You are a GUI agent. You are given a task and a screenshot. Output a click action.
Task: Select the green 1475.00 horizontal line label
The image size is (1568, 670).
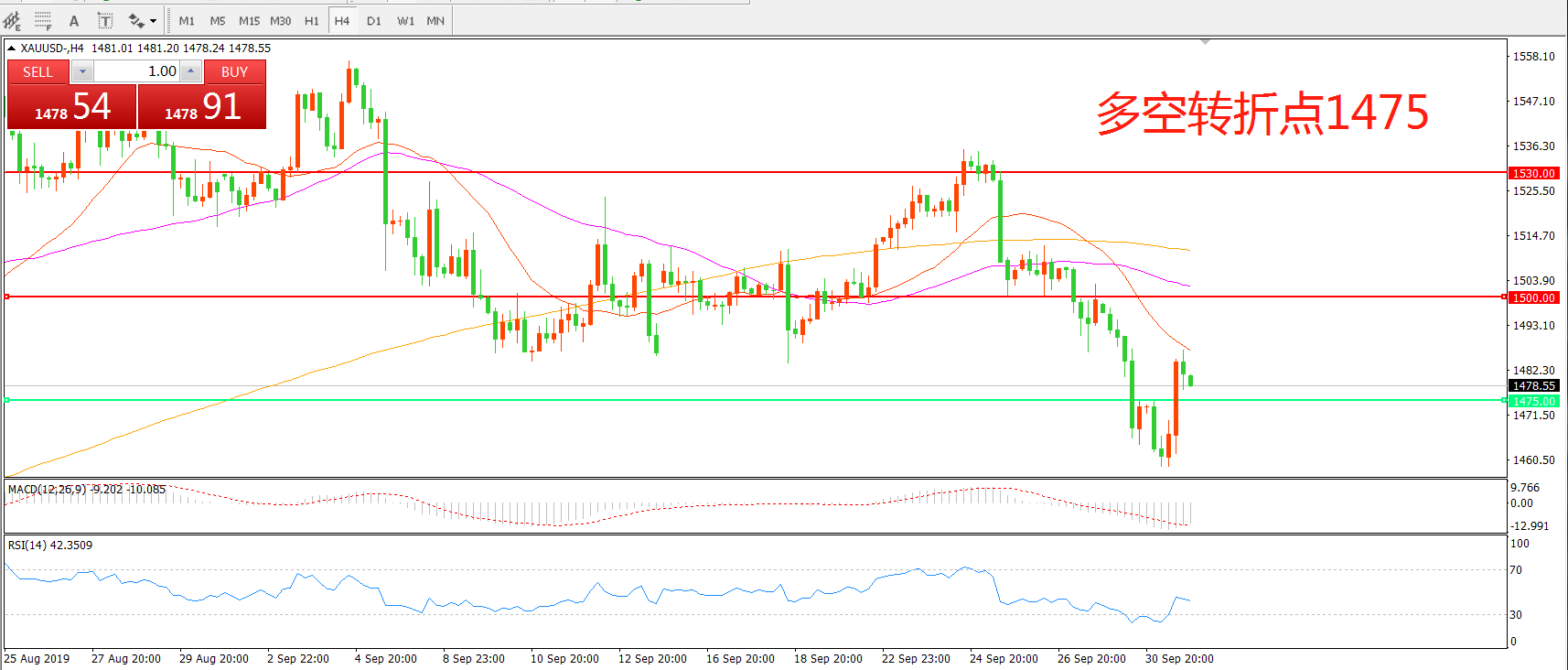(x=1533, y=401)
